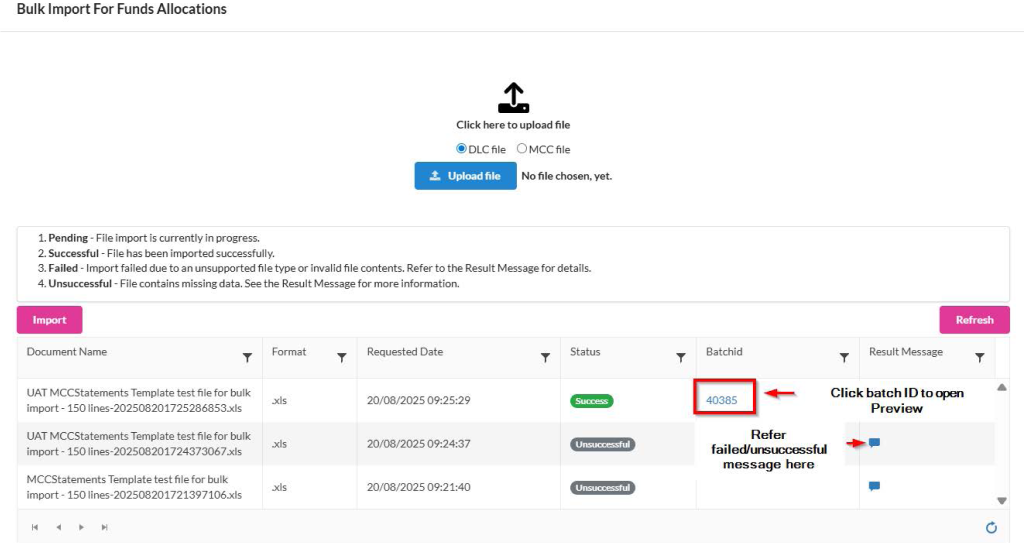Open filter for Format column

point(341,357)
